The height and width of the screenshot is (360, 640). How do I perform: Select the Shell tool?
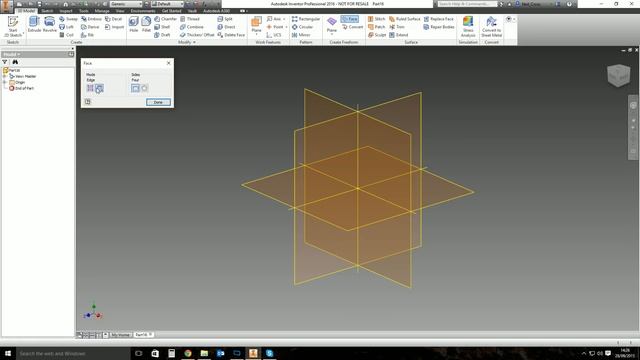coord(162,27)
